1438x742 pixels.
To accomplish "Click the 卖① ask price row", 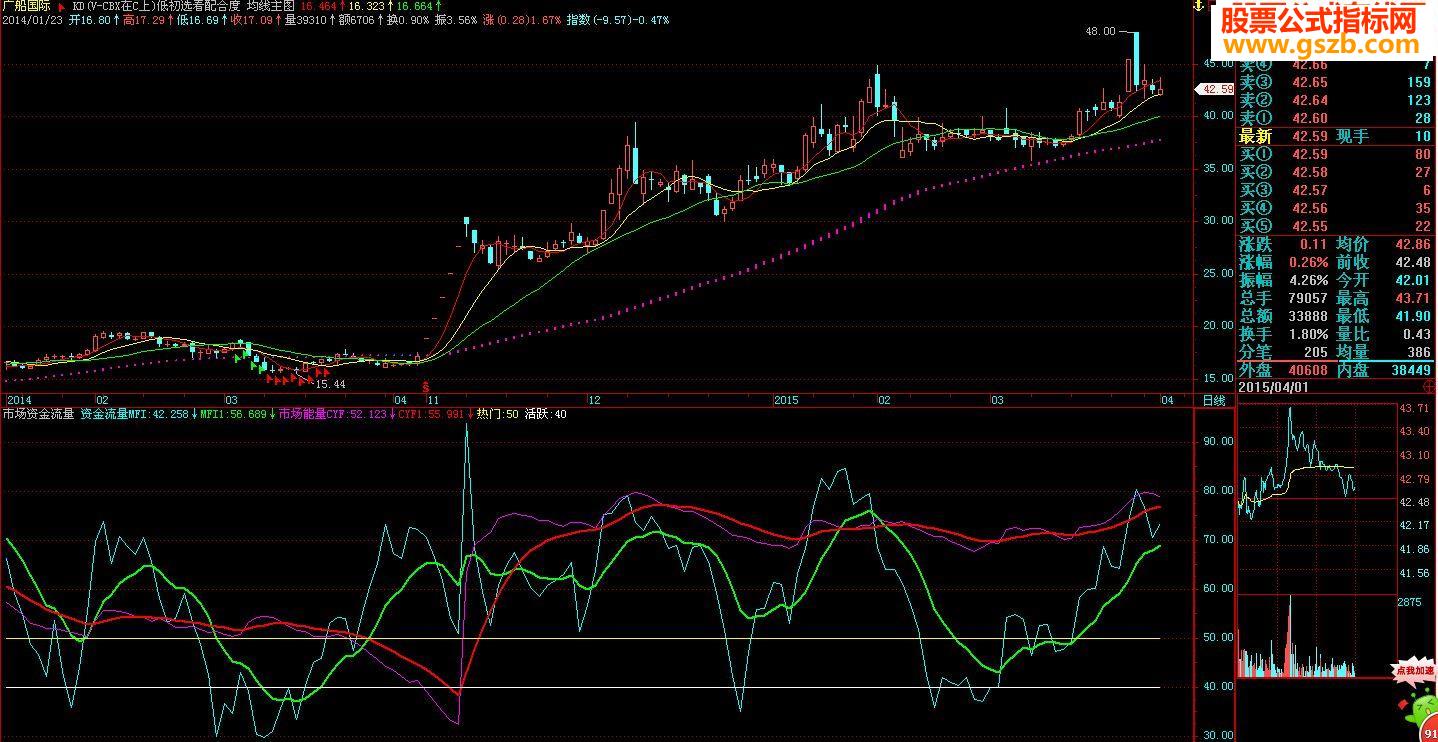I will click(1335, 118).
